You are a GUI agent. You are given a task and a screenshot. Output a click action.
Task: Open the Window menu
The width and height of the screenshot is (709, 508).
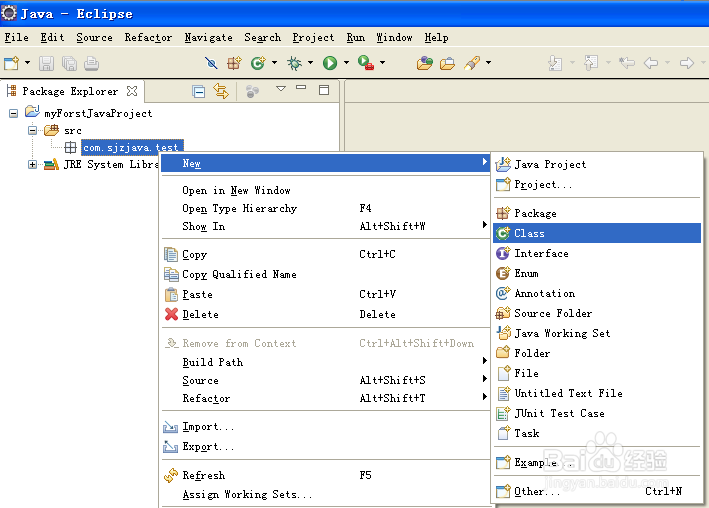click(394, 38)
